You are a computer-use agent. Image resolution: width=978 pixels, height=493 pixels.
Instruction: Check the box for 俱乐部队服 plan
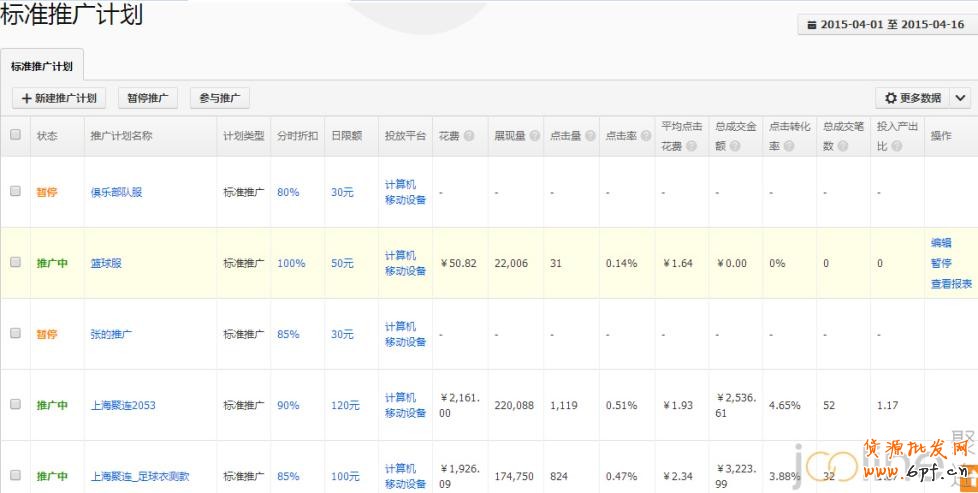coord(15,192)
